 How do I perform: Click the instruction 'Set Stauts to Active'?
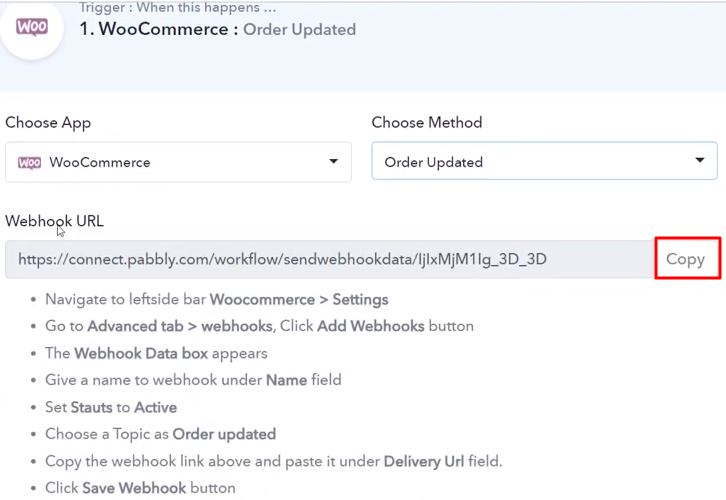pyautogui.click(x=111, y=407)
